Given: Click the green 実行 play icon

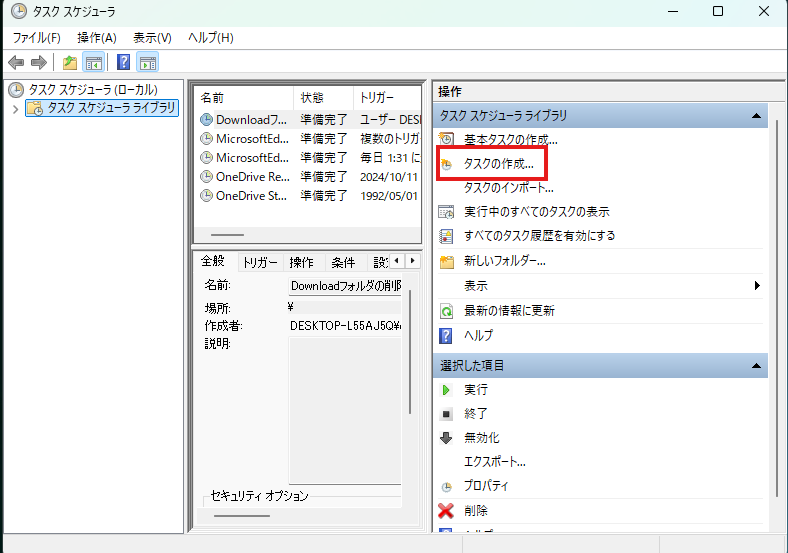Looking at the screenshot, I should (446, 389).
